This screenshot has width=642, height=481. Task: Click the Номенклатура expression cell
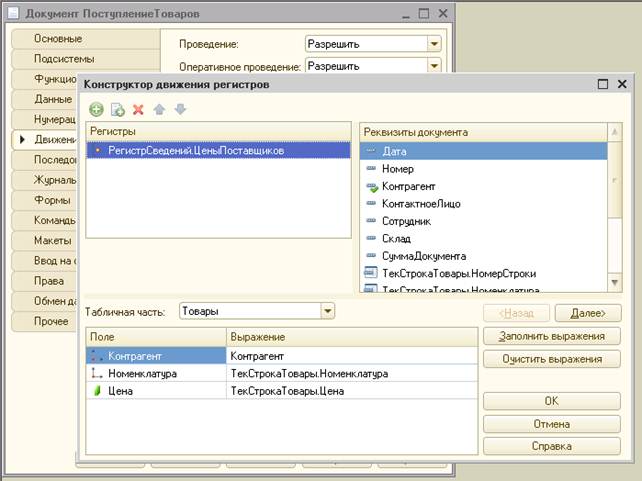tap(350, 373)
